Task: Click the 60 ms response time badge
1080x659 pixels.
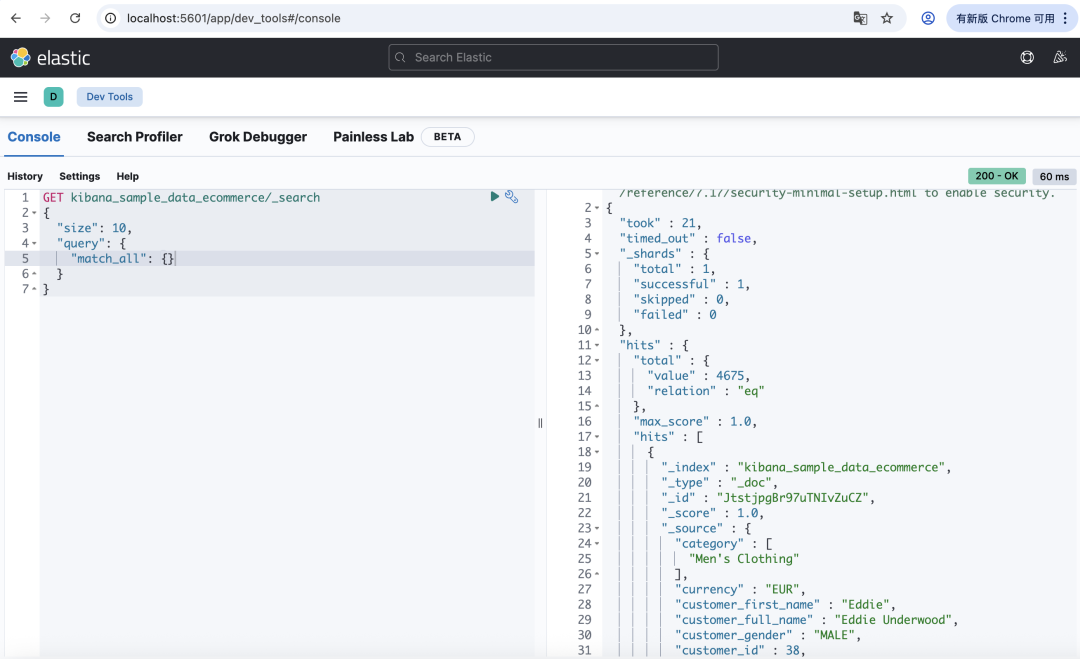Action: (1055, 176)
